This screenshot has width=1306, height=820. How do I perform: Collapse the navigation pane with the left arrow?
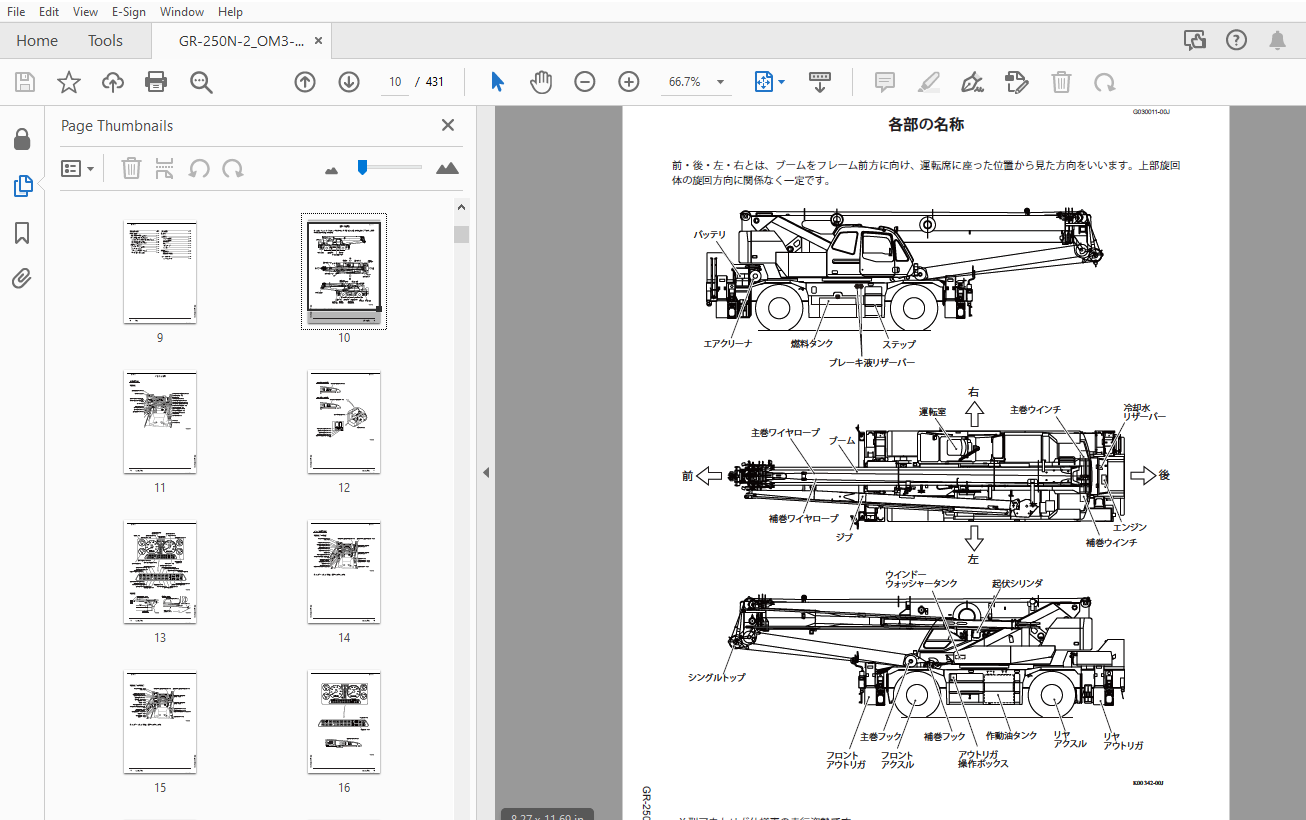pos(486,472)
